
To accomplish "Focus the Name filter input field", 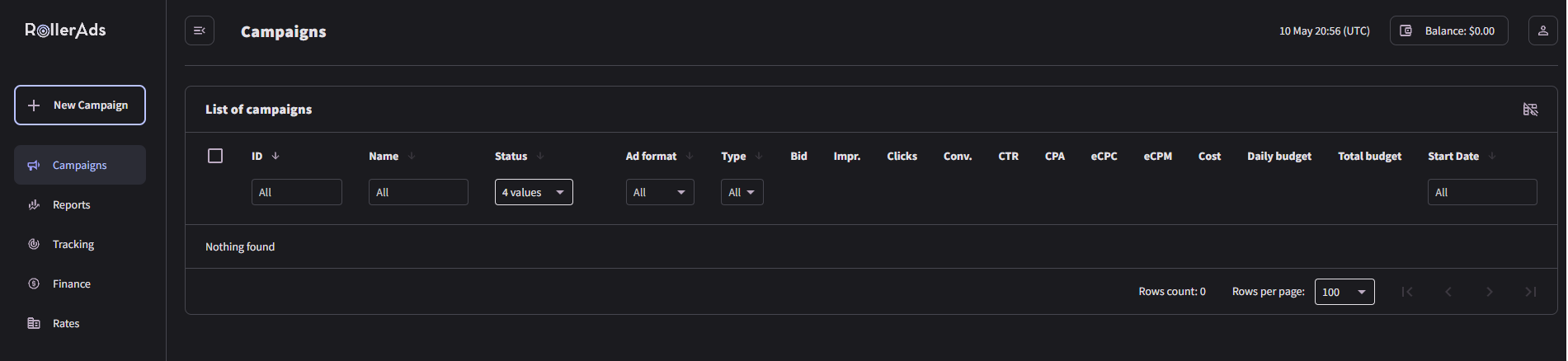I will 418,192.
